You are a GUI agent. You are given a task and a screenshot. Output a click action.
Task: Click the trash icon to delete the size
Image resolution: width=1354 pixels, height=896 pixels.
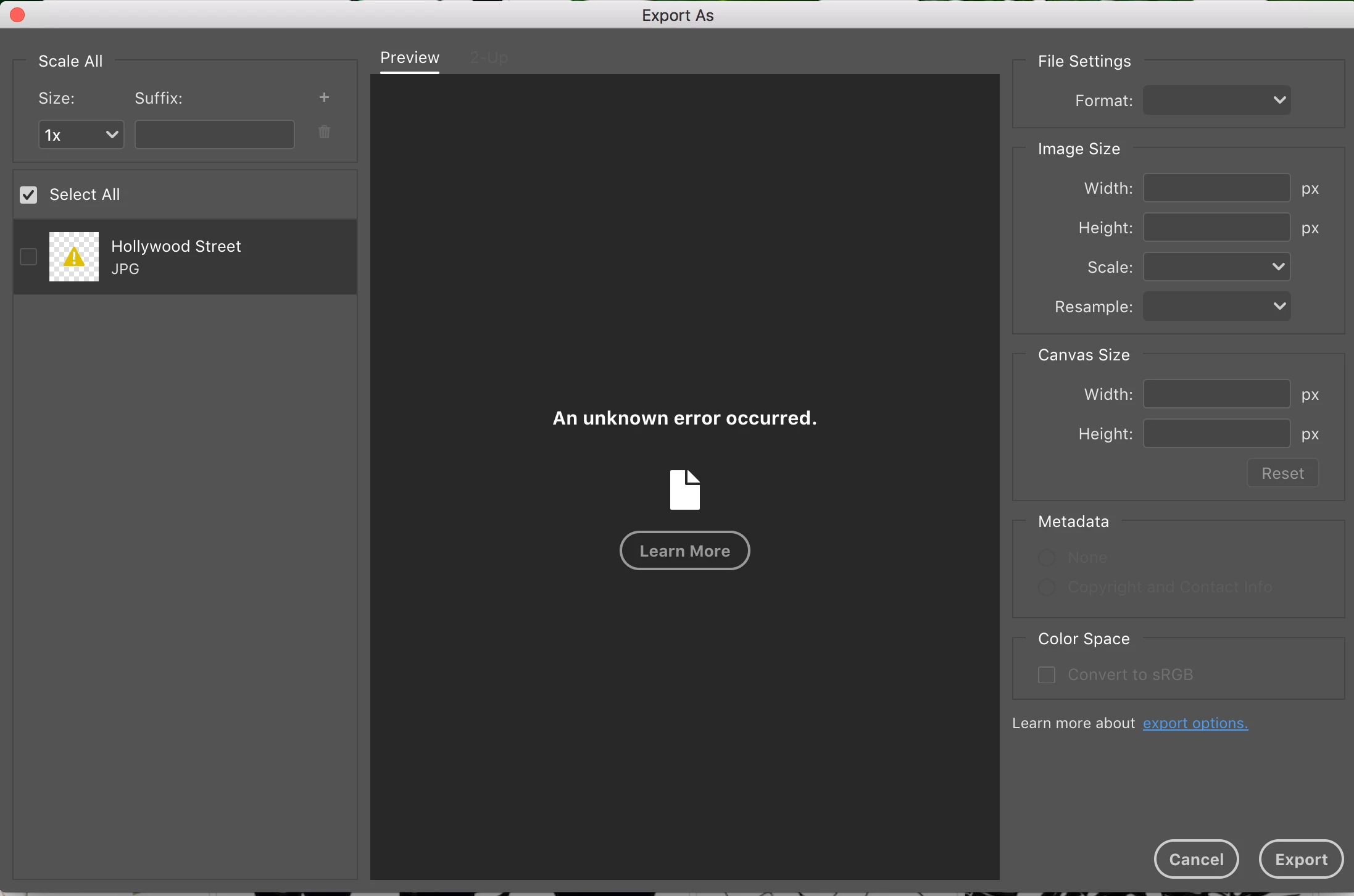[x=324, y=132]
